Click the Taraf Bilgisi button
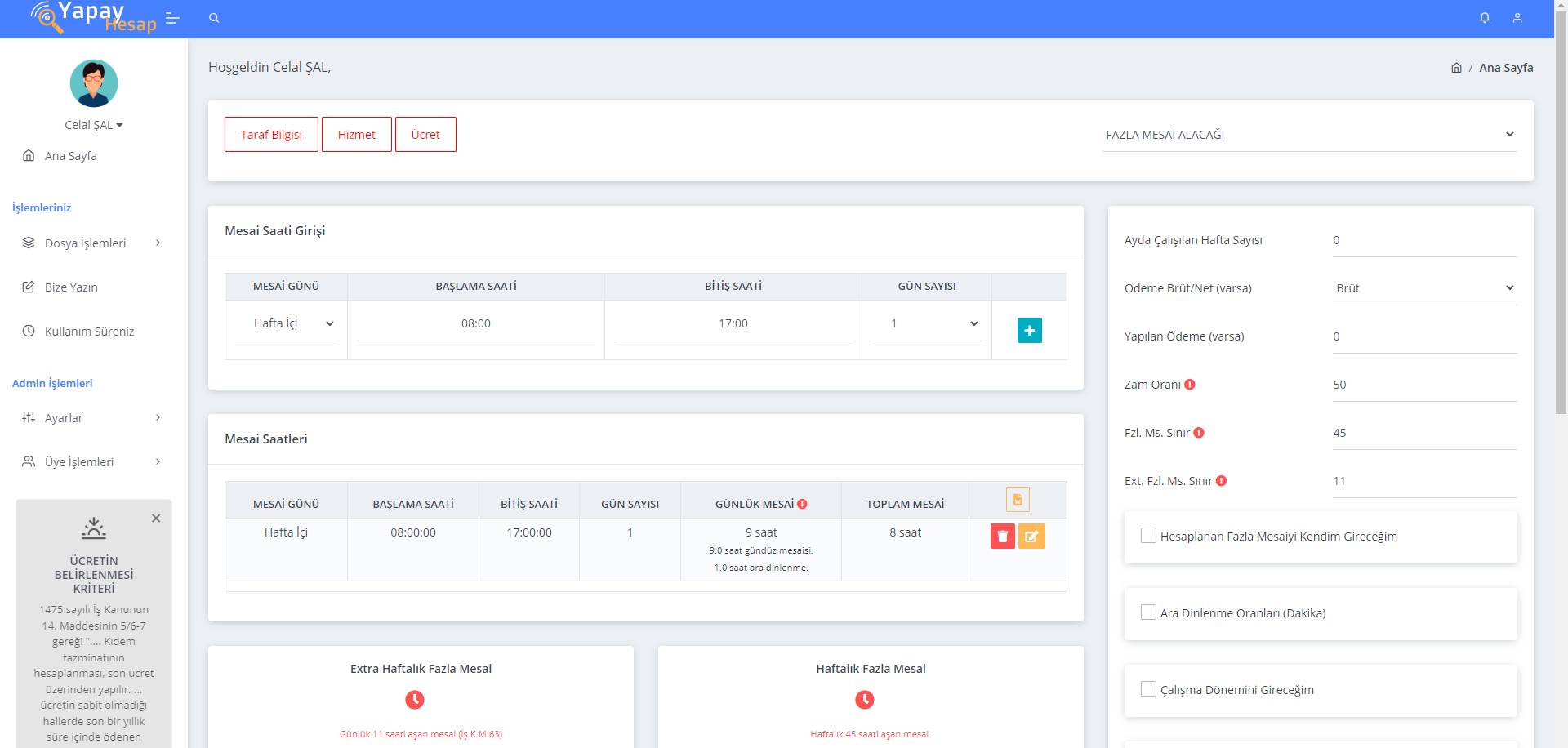This screenshot has width=1568, height=748. coord(271,135)
